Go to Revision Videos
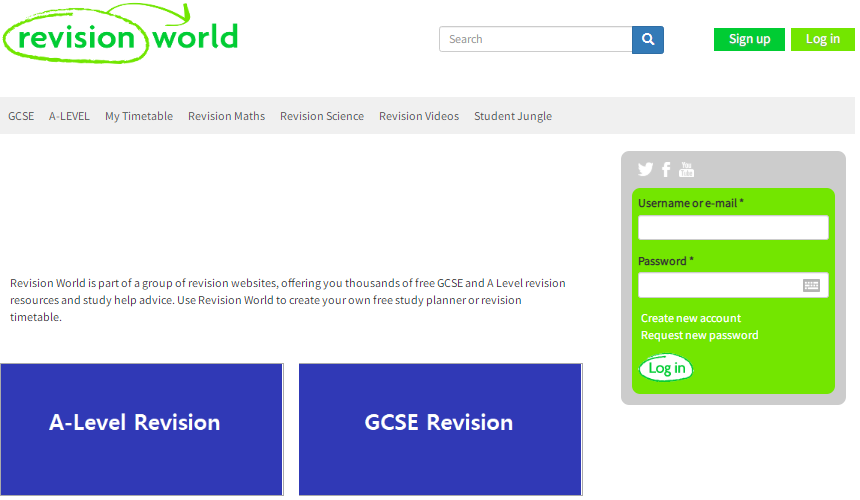 coord(419,116)
